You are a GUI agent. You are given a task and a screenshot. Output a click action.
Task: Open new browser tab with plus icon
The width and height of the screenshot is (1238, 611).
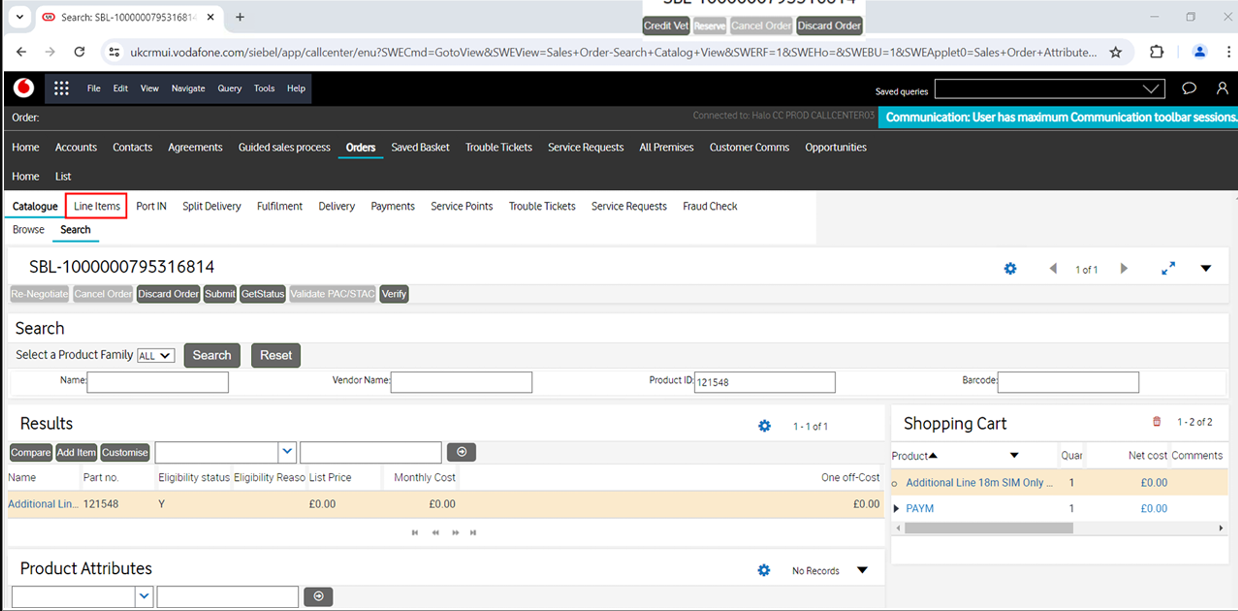tap(240, 17)
